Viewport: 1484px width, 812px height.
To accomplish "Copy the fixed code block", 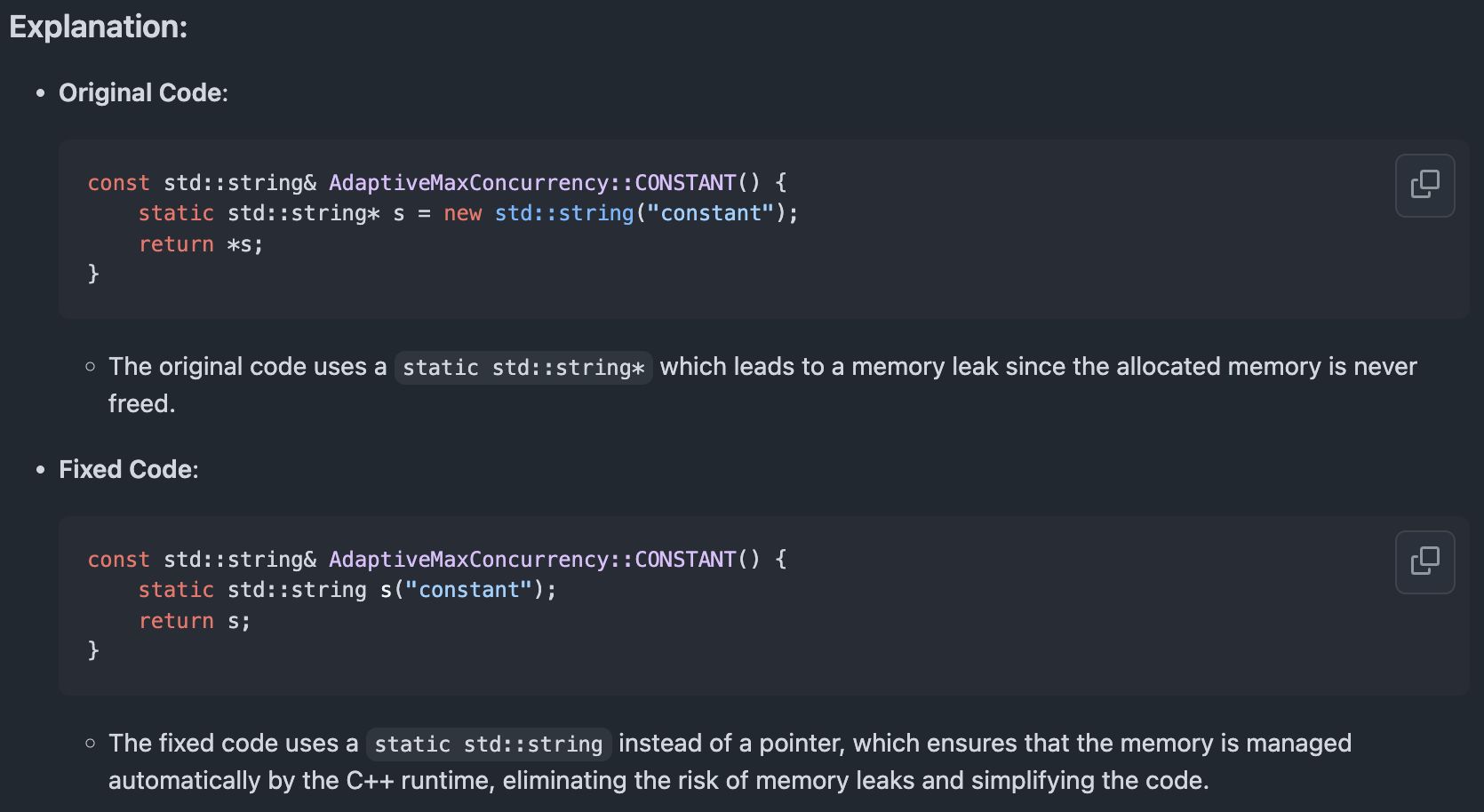I will coord(1424,561).
